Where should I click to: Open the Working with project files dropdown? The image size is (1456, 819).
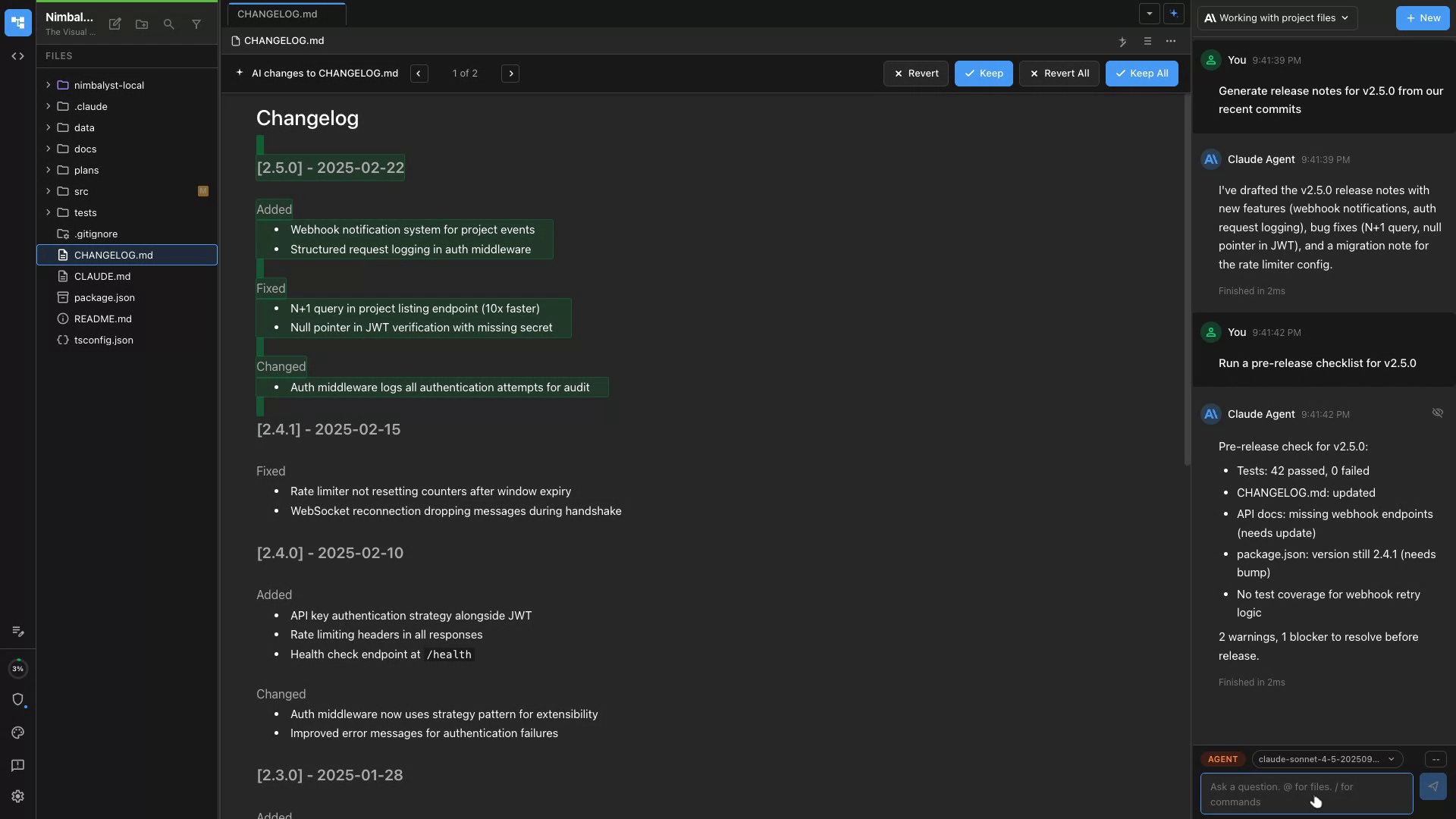tap(1277, 18)
